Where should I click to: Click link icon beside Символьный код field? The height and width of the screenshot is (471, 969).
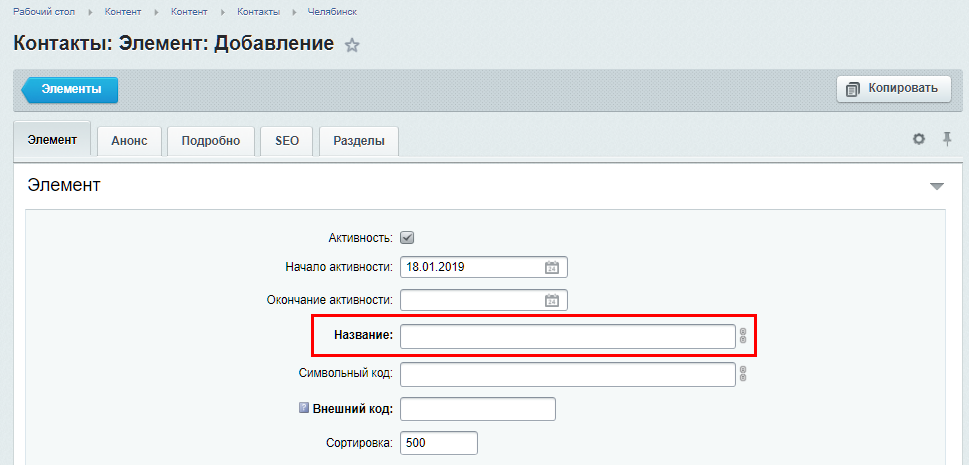pos(743,374)
